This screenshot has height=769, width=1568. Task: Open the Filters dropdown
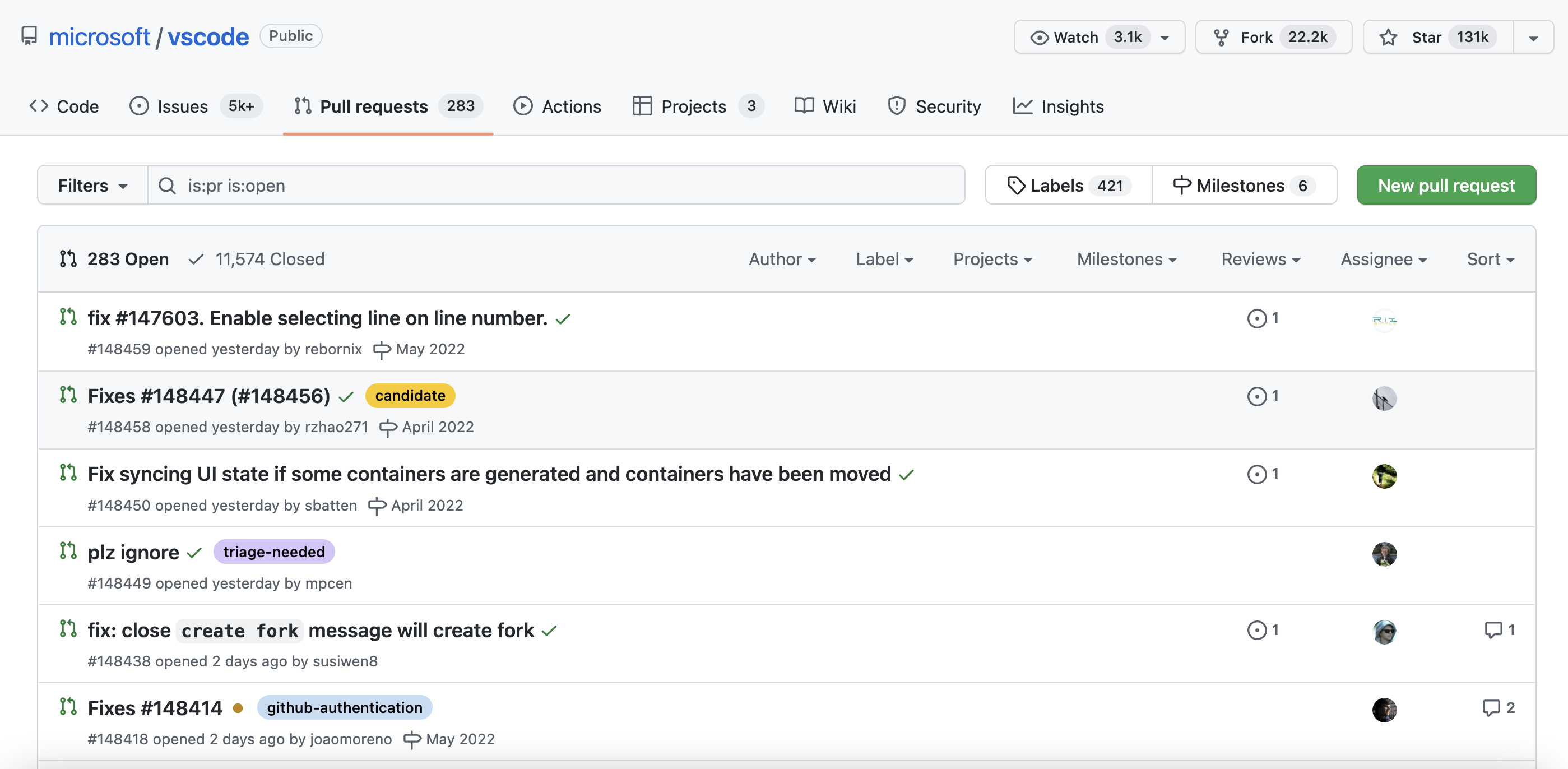(92, 185)
